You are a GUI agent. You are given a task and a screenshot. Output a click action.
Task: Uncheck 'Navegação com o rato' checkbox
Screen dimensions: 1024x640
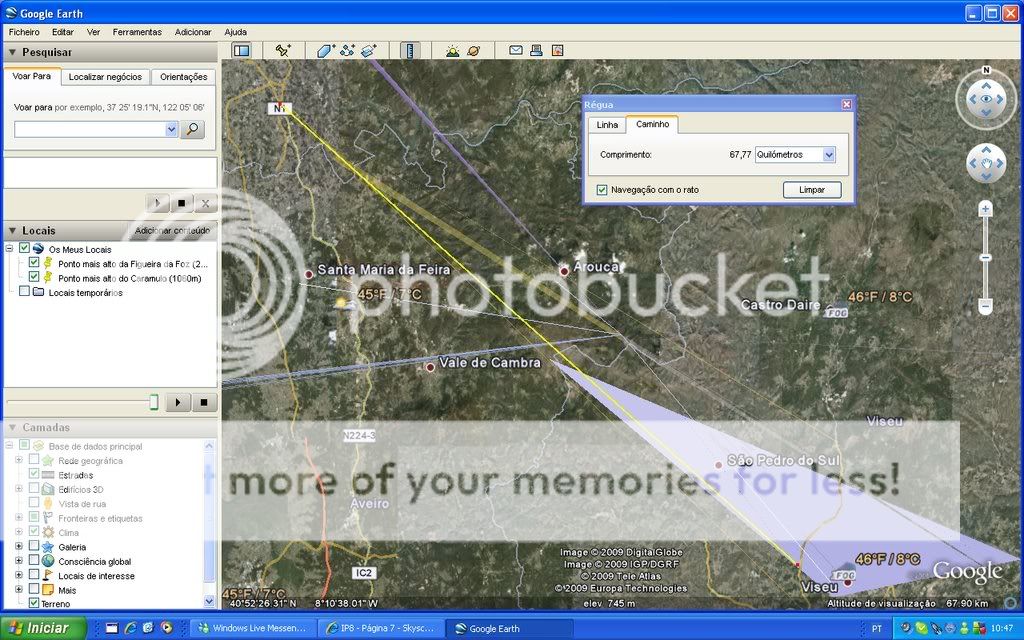[x=602, y=190]
